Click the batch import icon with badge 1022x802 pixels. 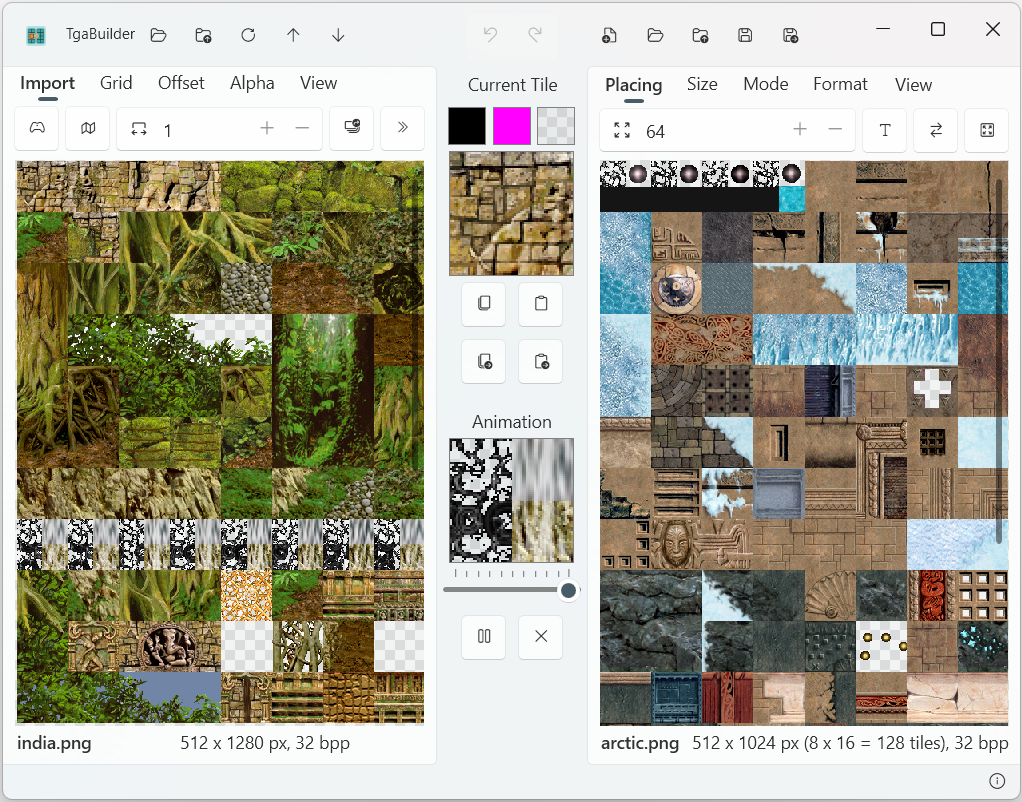coord(351,128)
